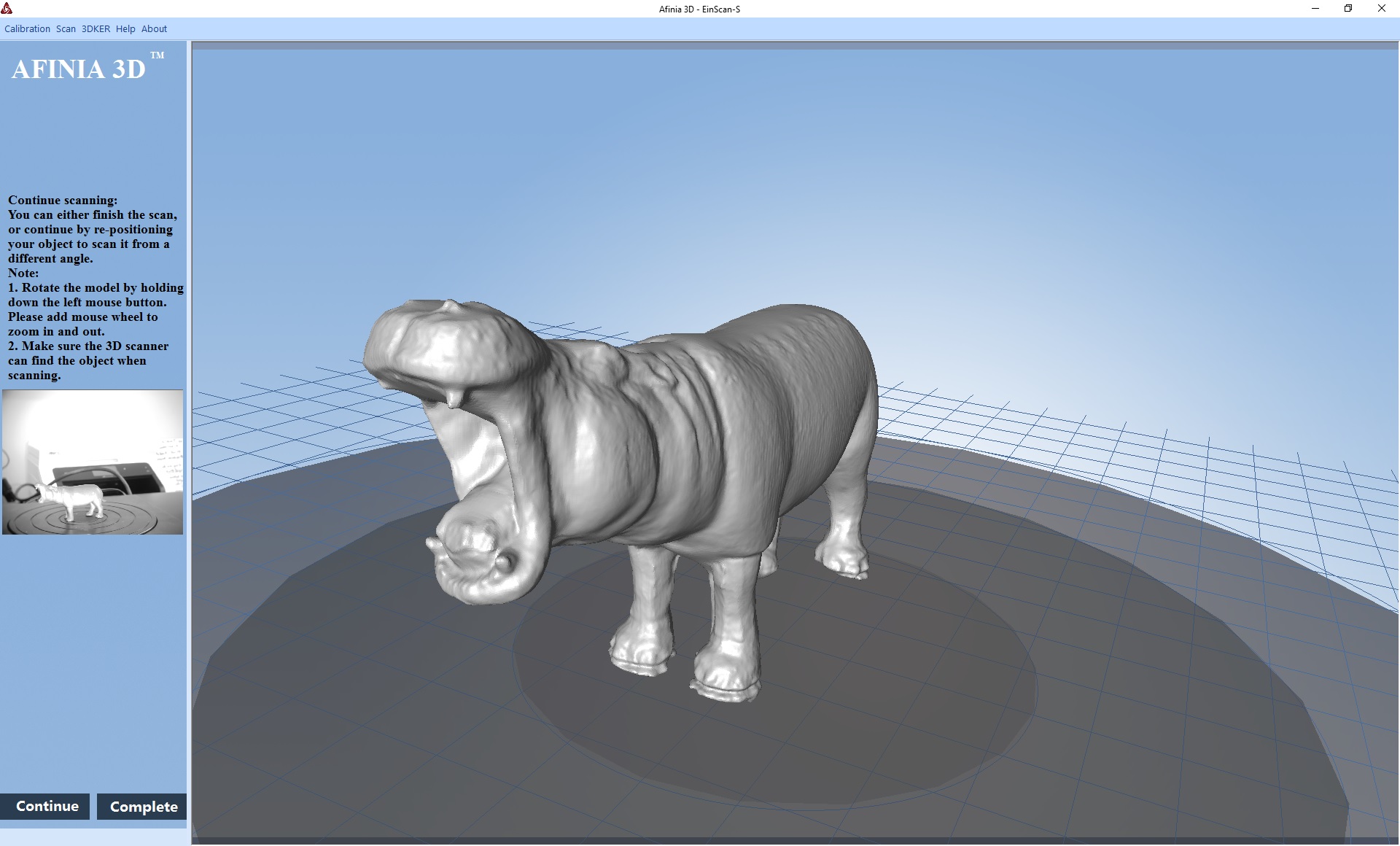This screenshot has height=846, width=1400.
Task: Open the Help menu
Action: tap(125, 29)
